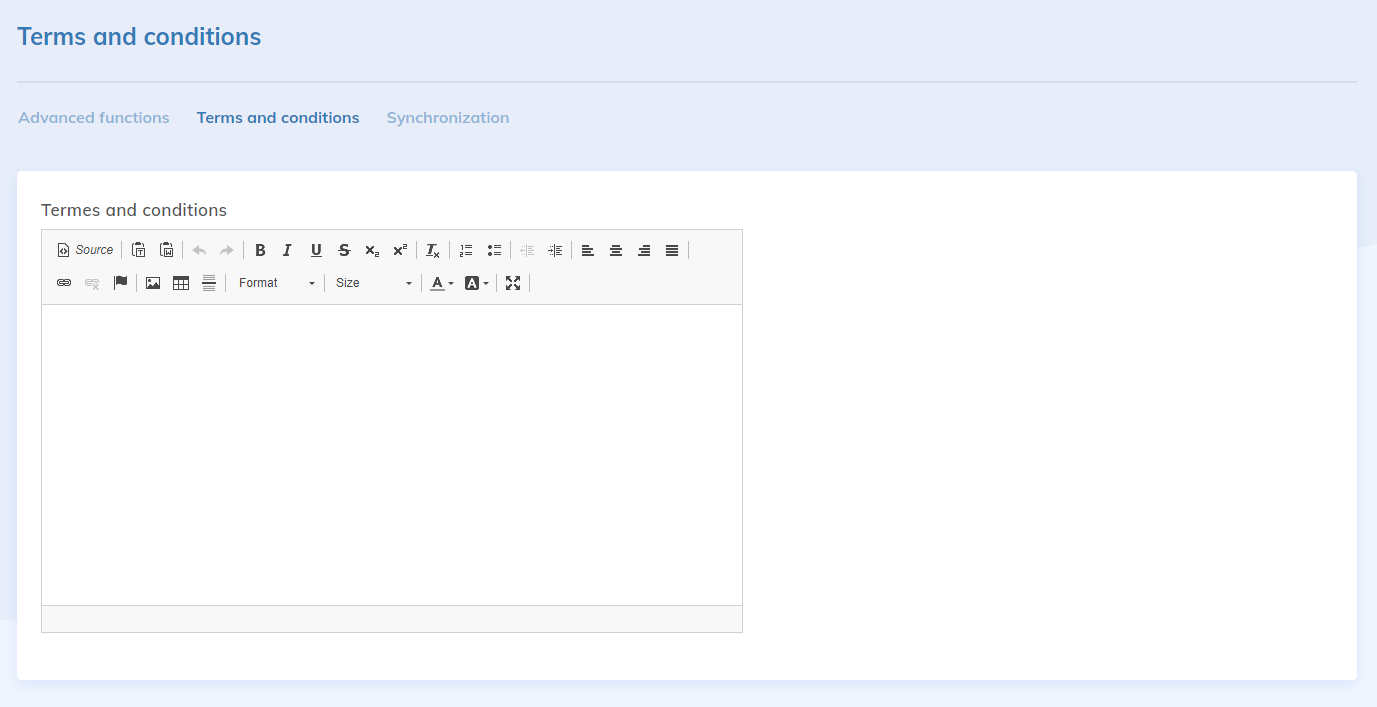Screen dimensions: 1377x707
Task: Open the Size dropdown
Action: 373,283
